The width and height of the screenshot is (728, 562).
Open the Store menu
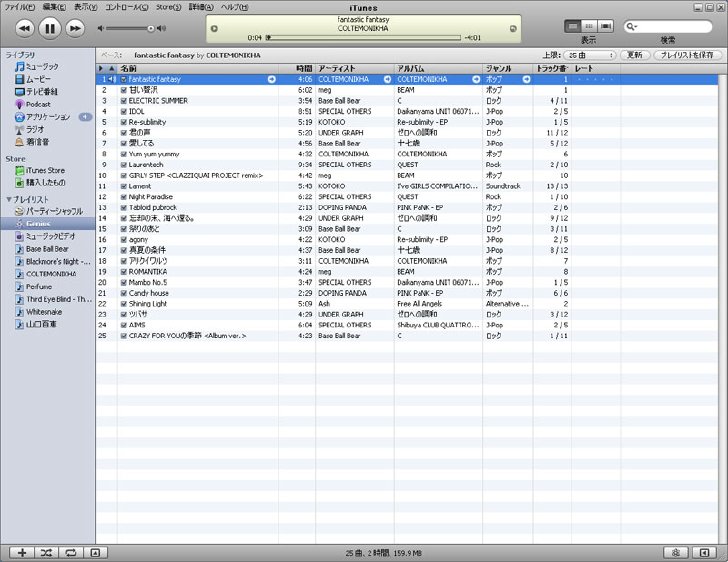point(168,7)
